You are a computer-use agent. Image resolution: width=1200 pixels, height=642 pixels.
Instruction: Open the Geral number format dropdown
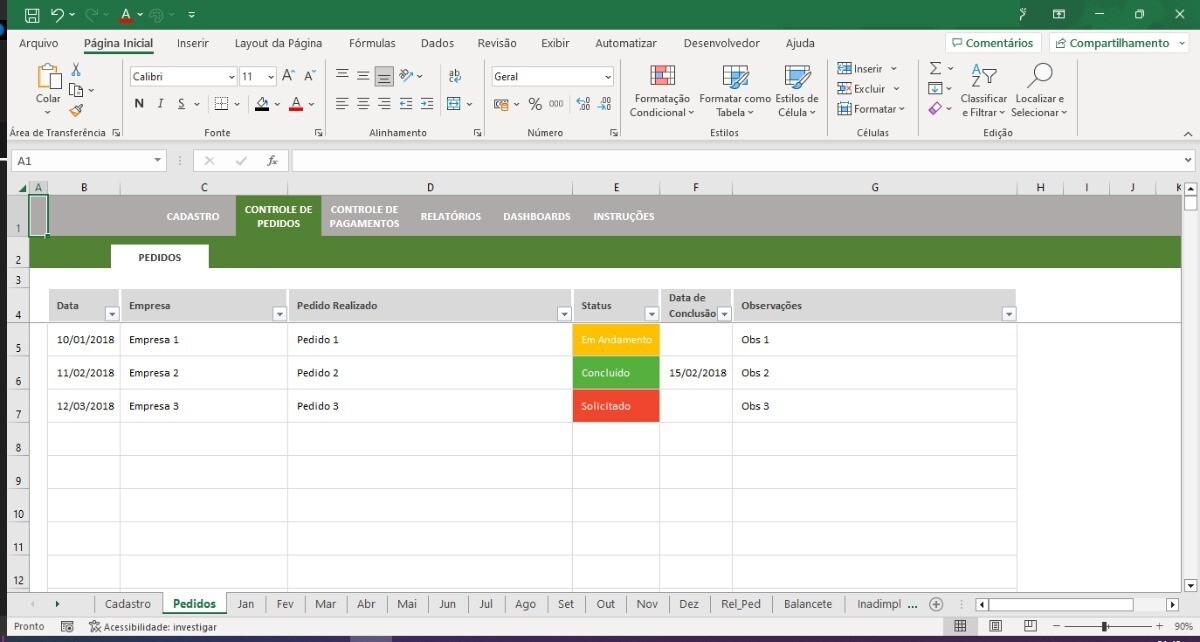607,77
